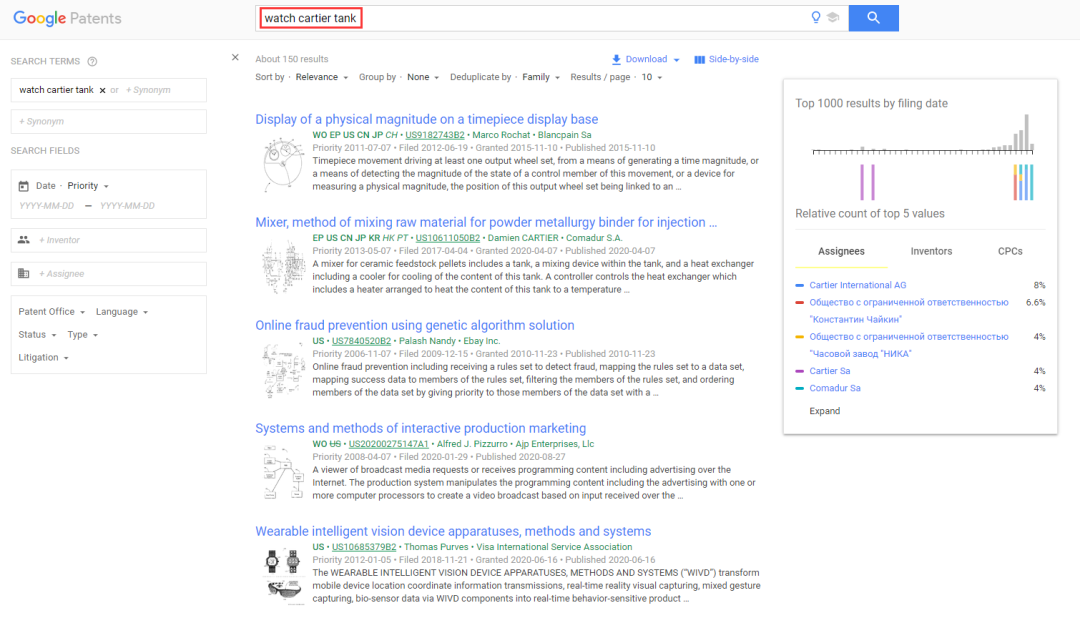Click the filing date histogram chart

coord(923,134)
